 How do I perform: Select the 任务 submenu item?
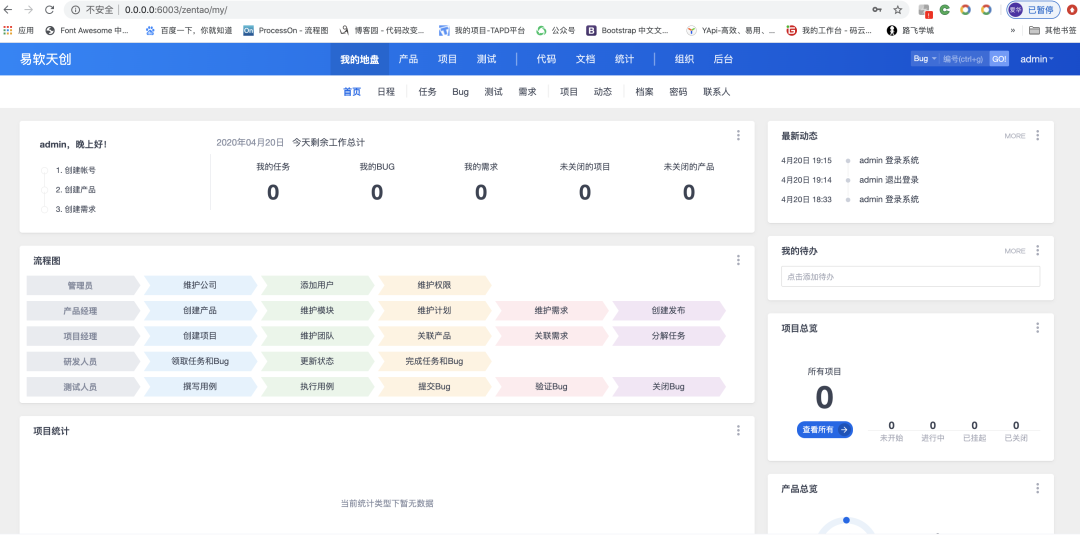(x=428, y=92)
